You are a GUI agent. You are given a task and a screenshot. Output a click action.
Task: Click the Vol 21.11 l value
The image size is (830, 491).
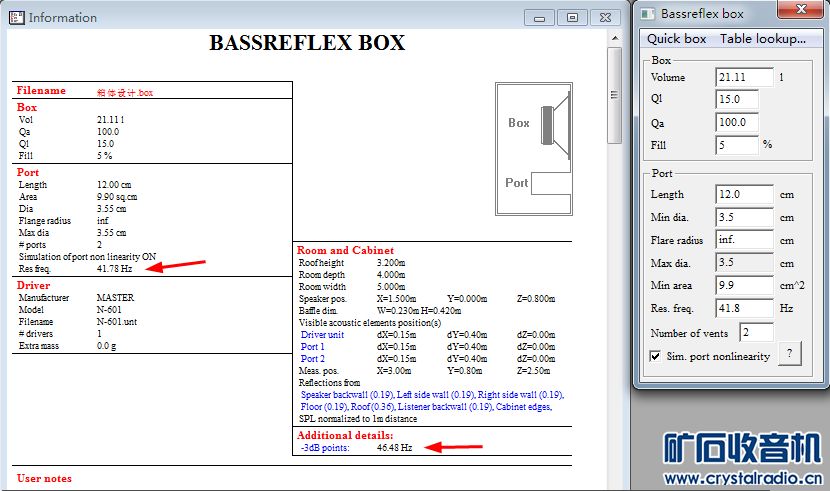pos(111,120)
